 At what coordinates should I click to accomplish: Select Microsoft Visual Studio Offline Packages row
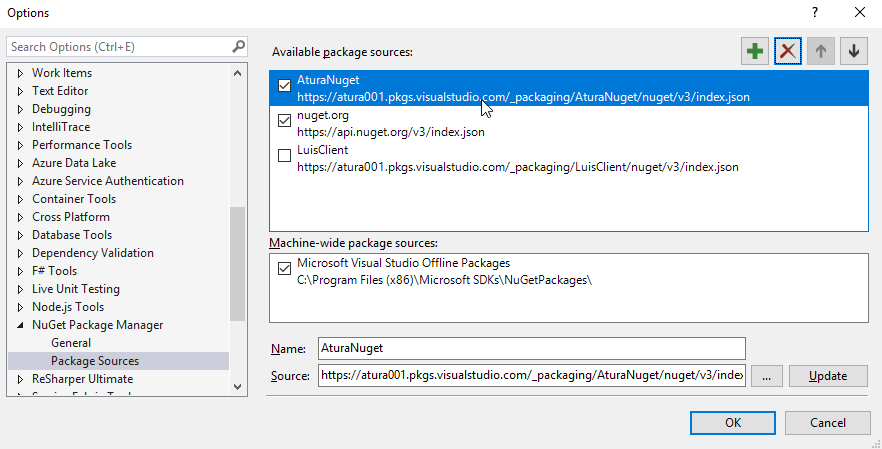click(569, 271)
